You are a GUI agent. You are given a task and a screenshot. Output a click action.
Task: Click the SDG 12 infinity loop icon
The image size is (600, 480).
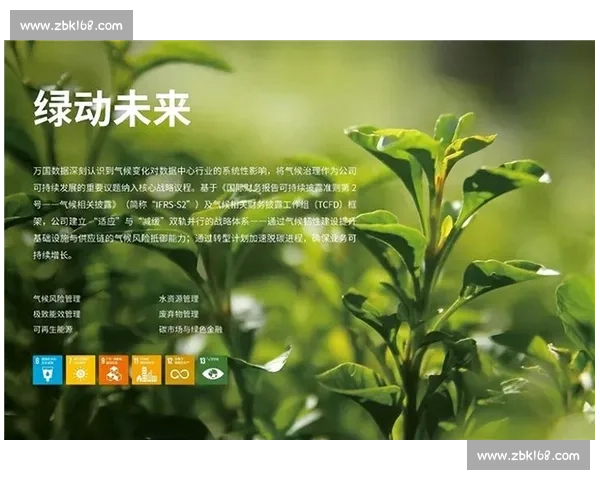(x=180, y=370)
